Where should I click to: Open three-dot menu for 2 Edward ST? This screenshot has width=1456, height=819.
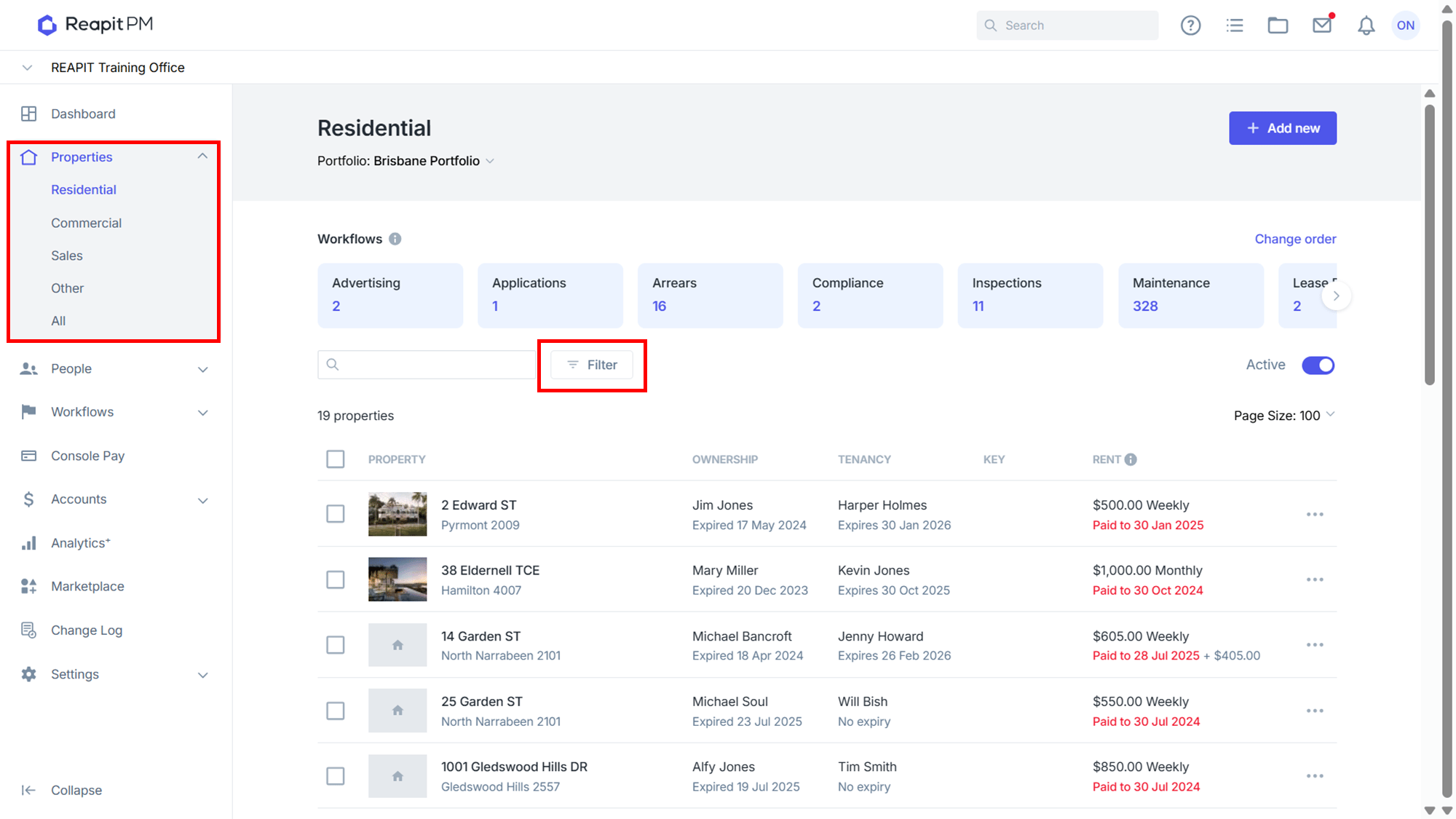pyautogui.click(x=1315, y=514)
